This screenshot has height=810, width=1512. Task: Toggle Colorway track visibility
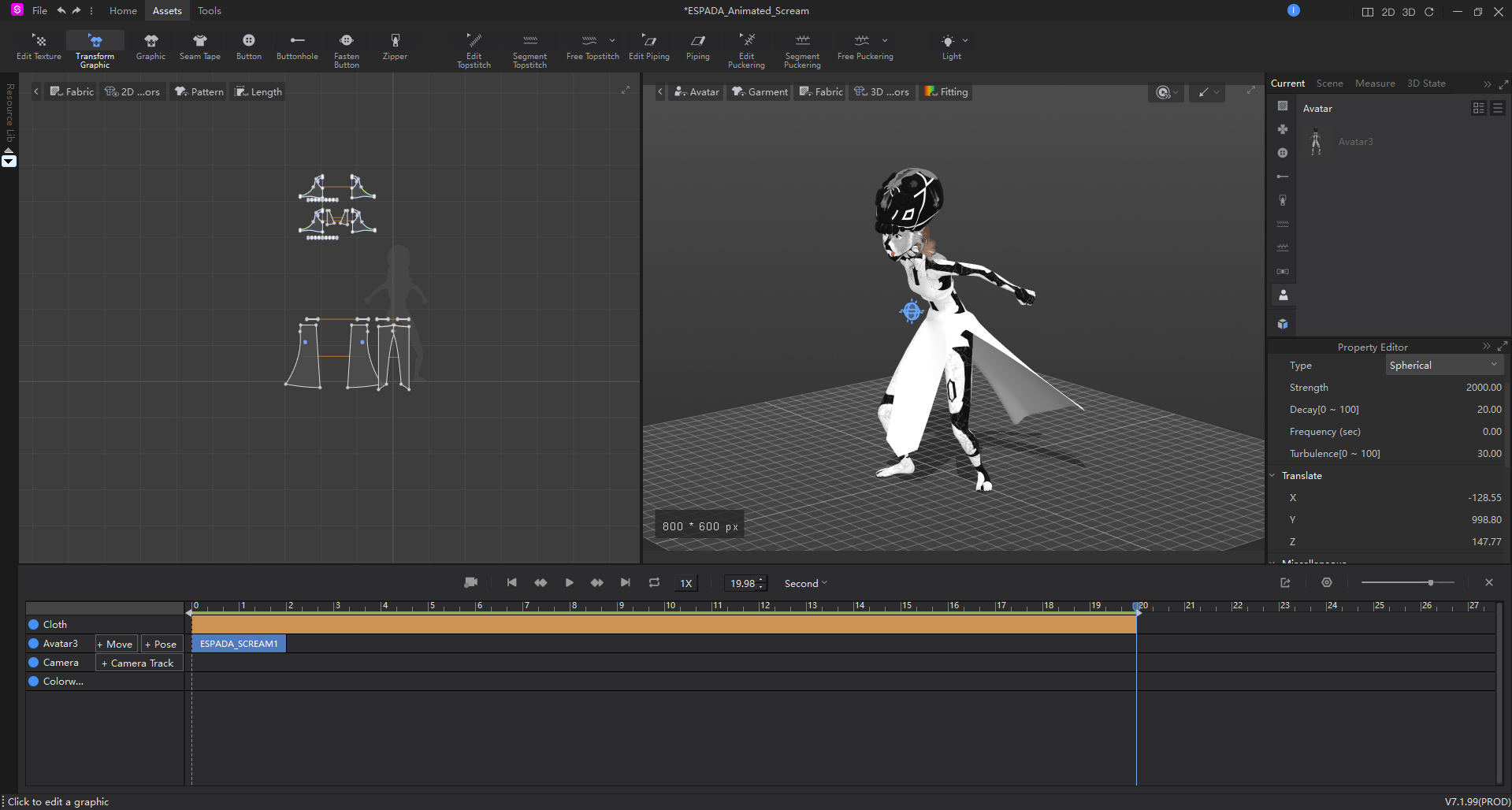coord(34,681)
